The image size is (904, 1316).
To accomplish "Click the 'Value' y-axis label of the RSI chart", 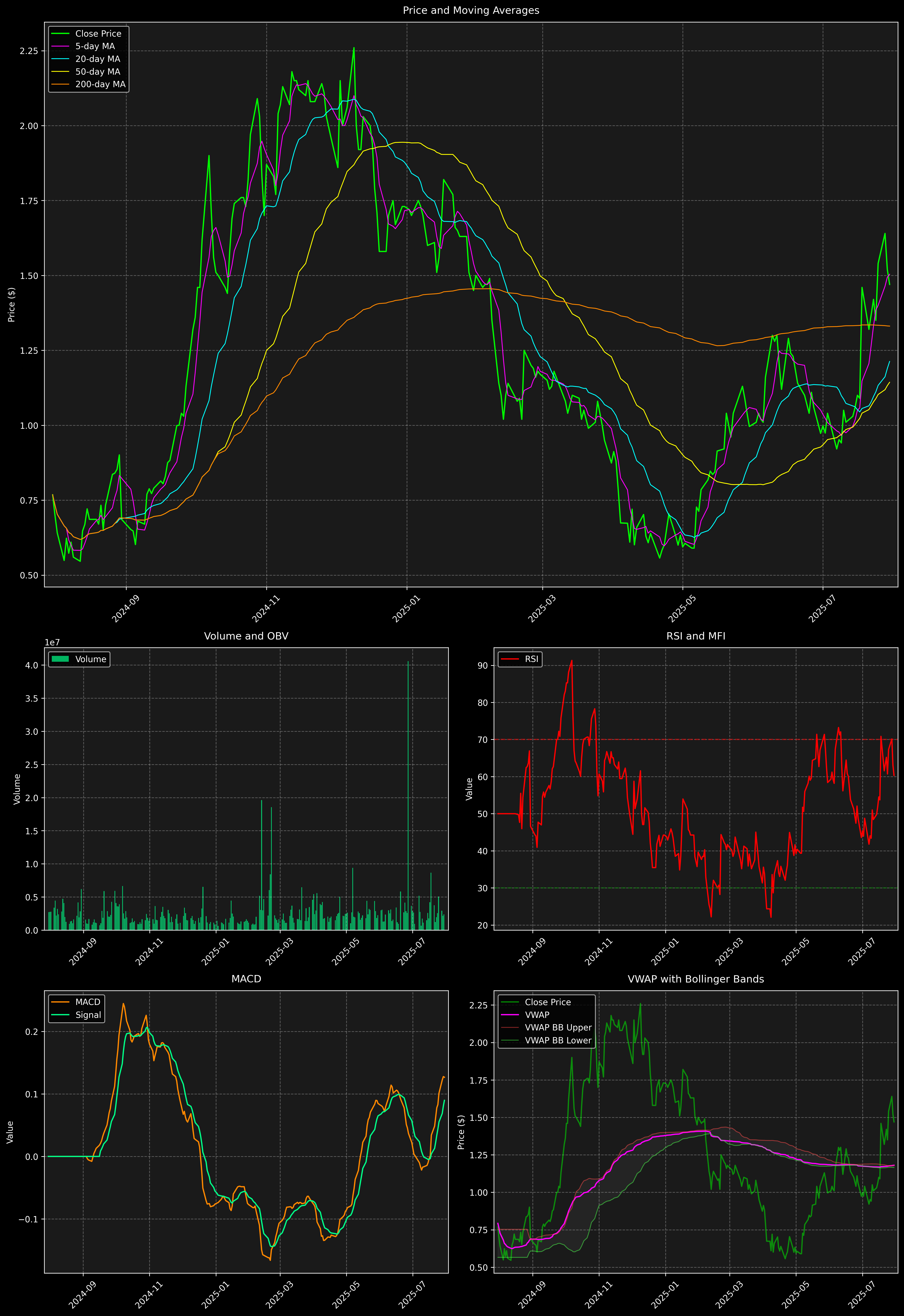I will pyautogui.click(x=469, y=789).
